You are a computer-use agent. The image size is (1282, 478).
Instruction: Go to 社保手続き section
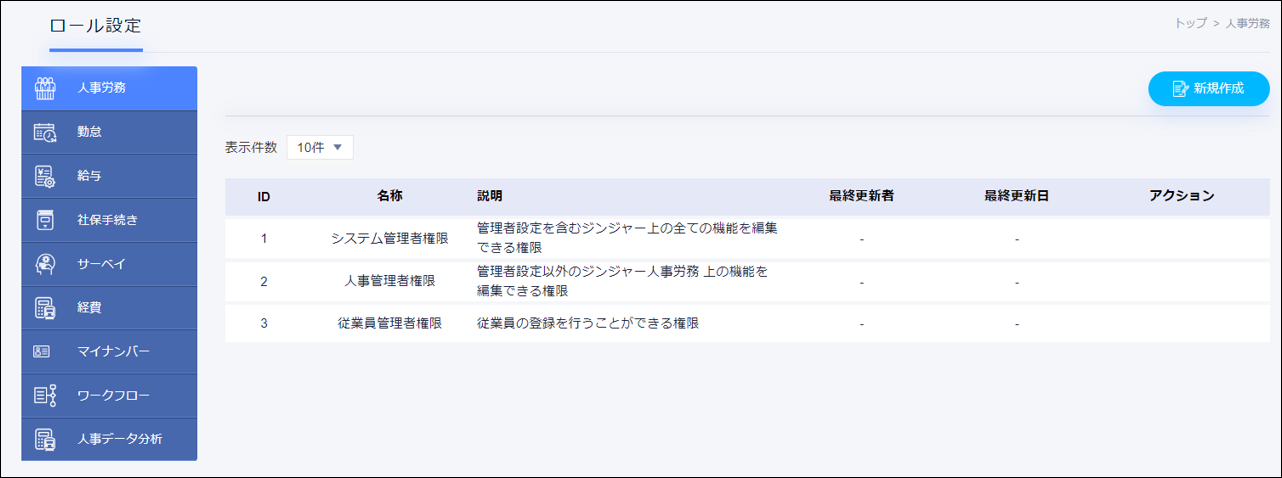[109, 220]
